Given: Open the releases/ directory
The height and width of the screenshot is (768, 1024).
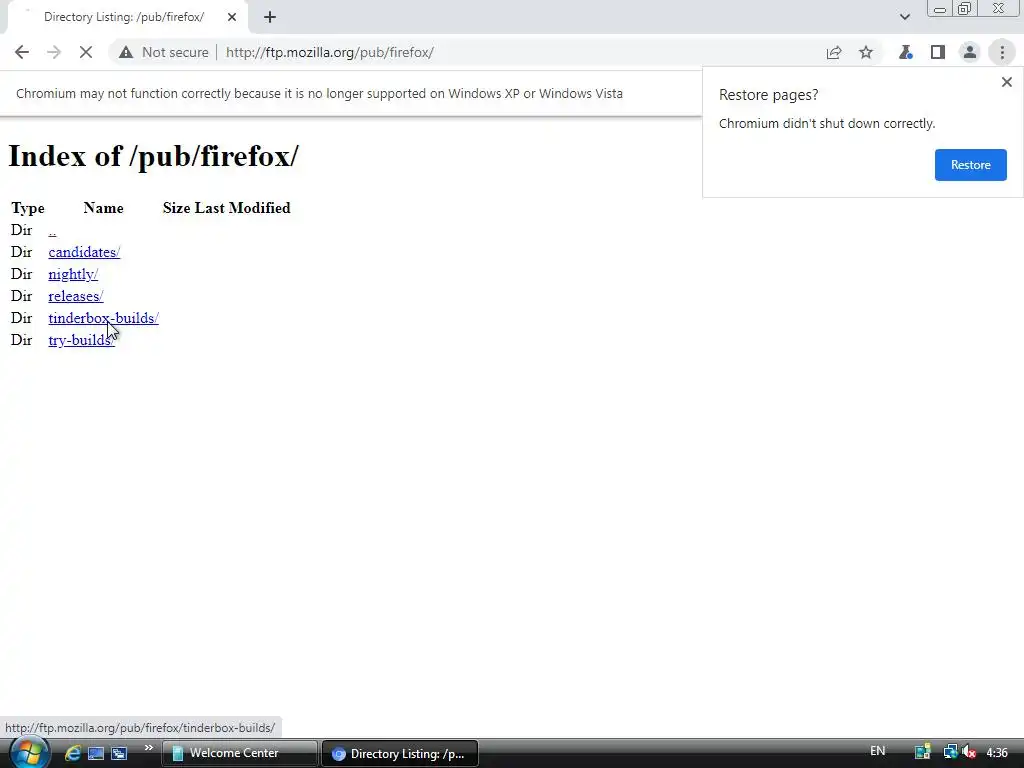Looking at the screenshot, I should [76, 296].
